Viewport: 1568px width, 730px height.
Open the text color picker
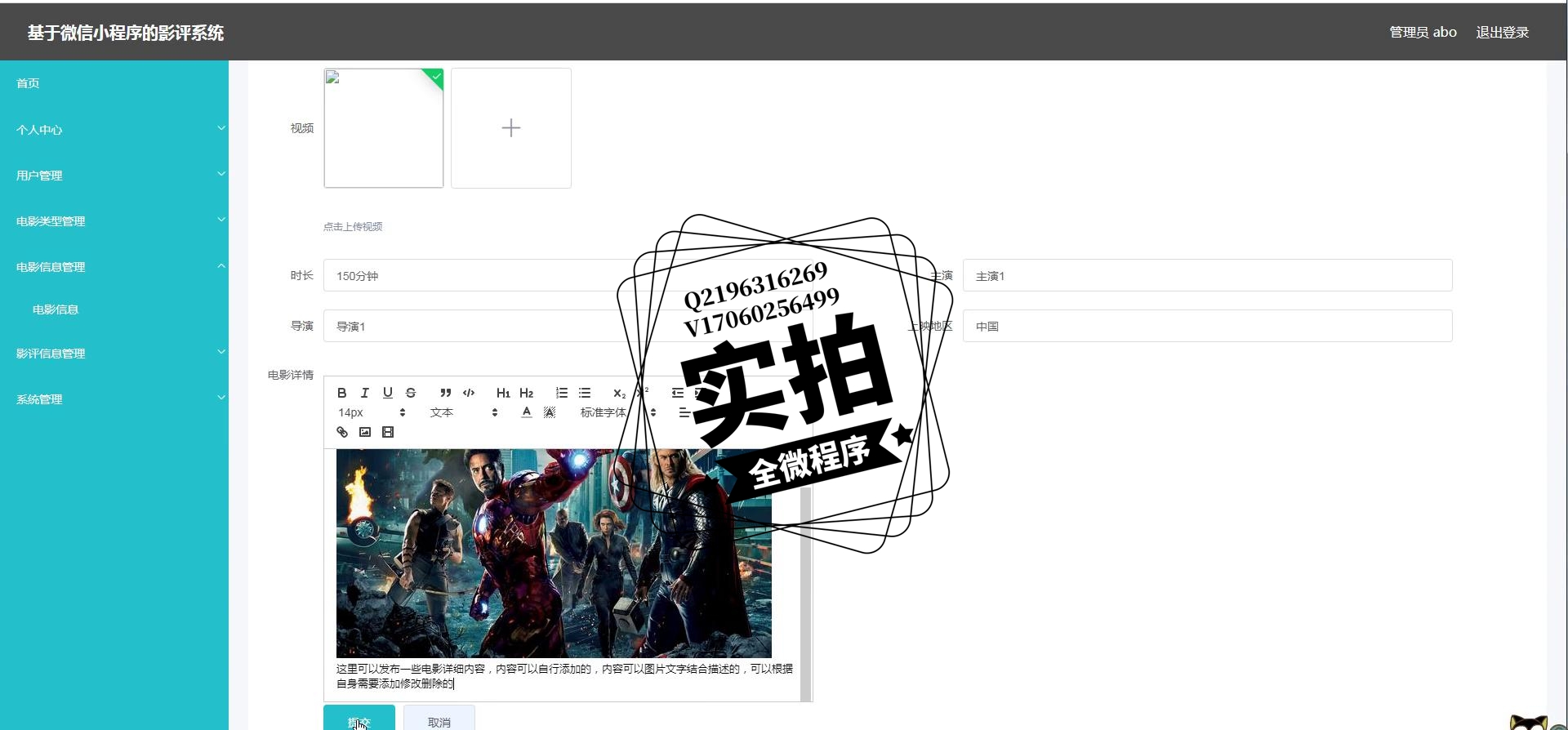(527, 412)
